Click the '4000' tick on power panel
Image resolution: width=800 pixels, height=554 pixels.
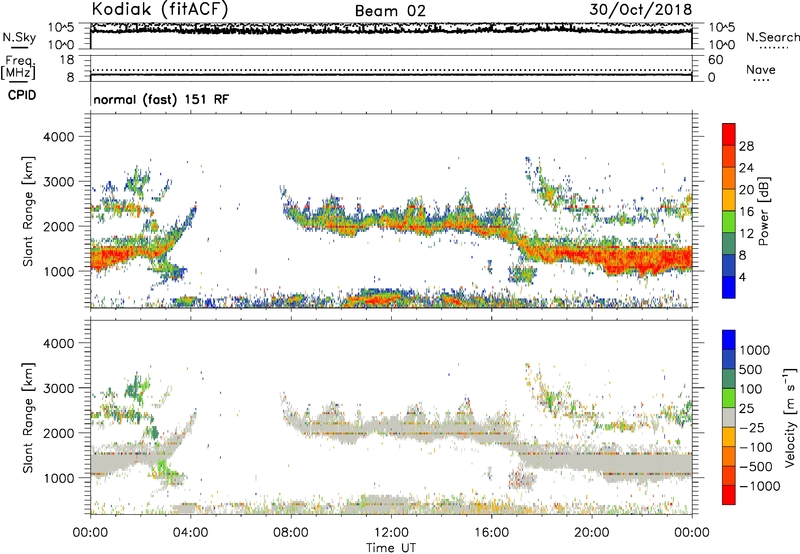tap(58, 137)
